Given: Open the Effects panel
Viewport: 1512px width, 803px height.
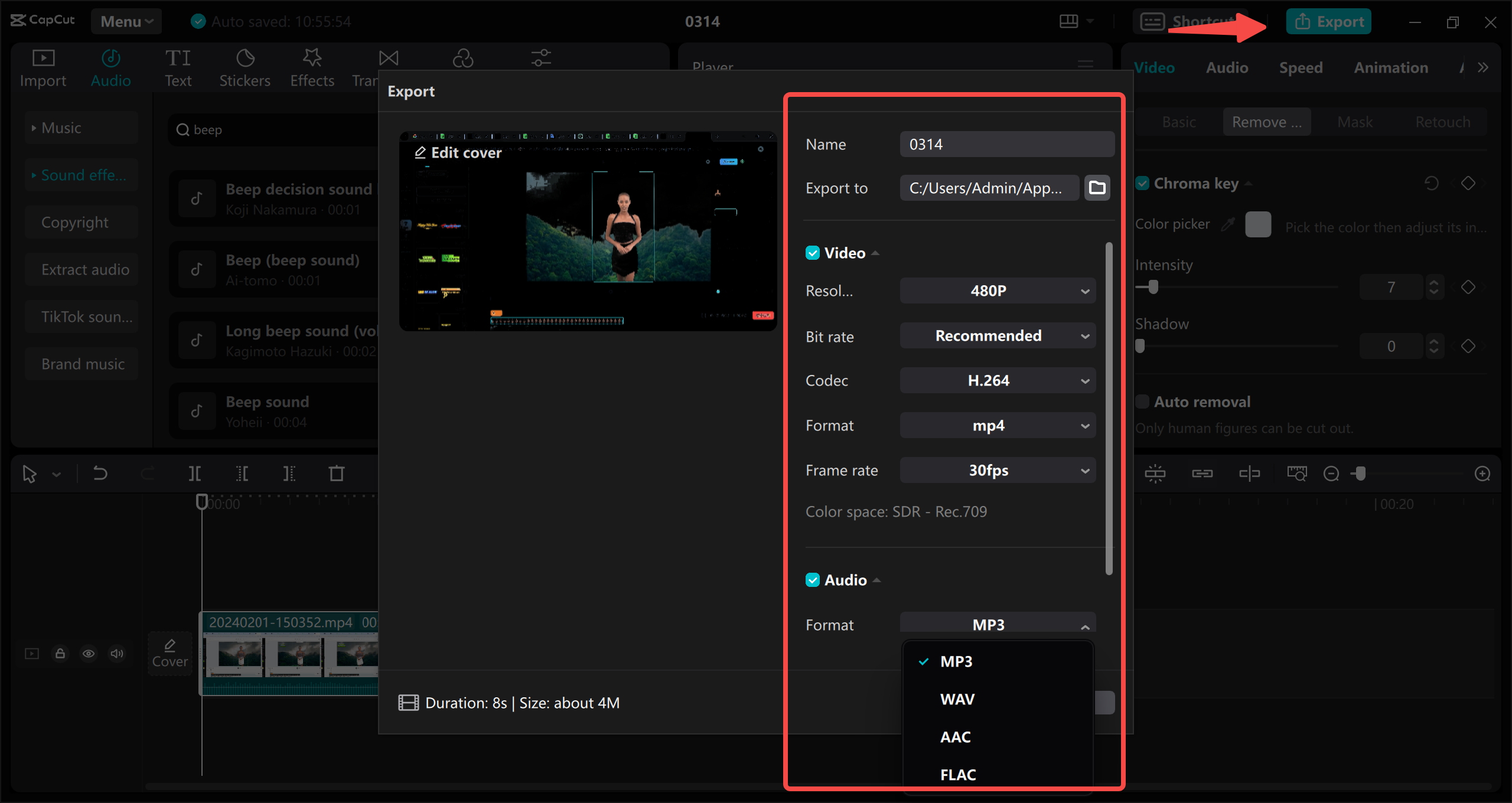Looking at the screenshot, I should pyautogui.click(x=312, y=66).
